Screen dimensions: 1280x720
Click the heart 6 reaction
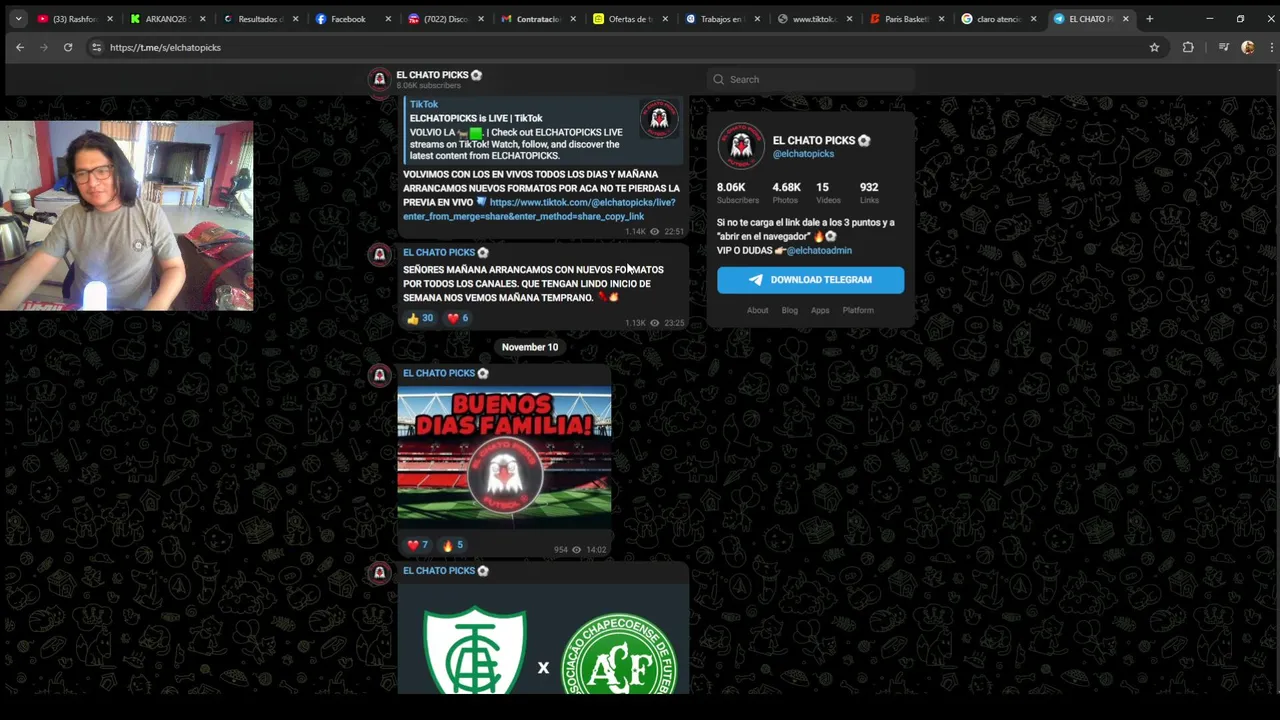click(457, 318)
